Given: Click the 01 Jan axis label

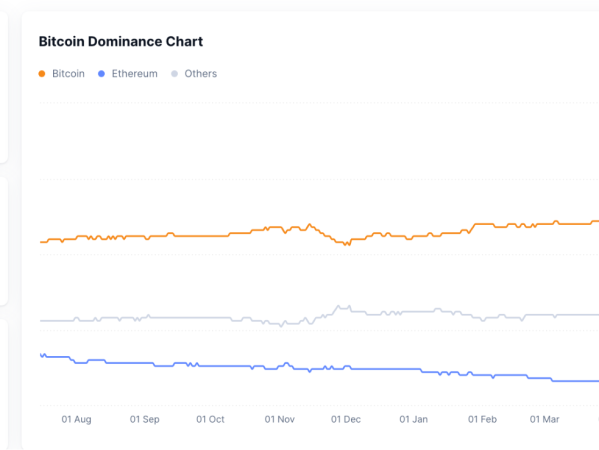Looking at the screenshot, I should (413, 419).
